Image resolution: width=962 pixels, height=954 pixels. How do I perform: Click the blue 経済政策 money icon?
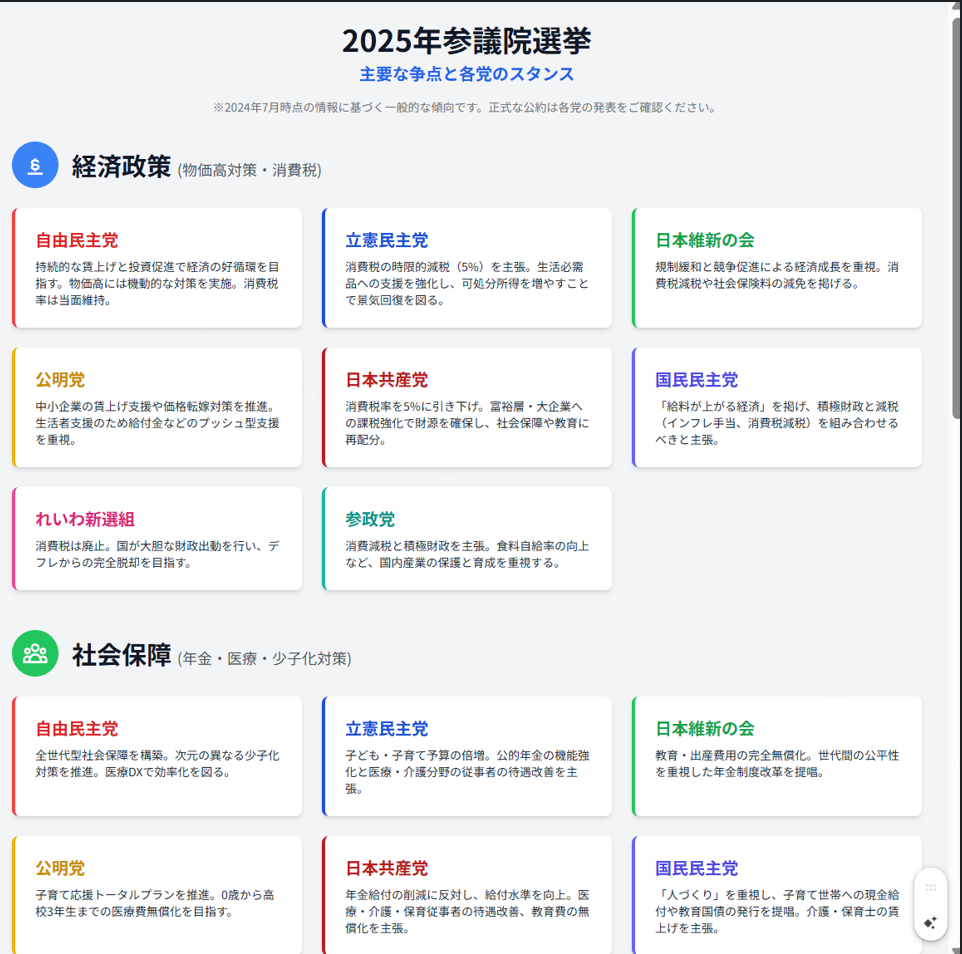(x=35, y=165)
